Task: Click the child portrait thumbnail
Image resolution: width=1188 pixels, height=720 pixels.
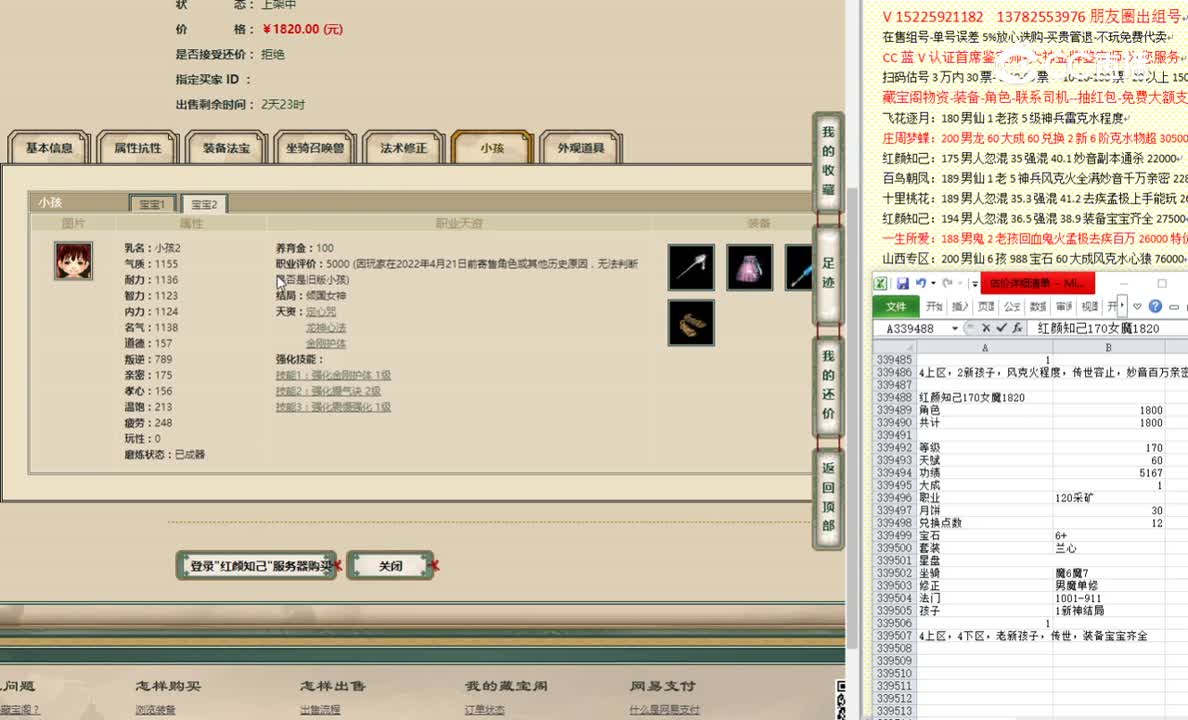Action: click(73, 261)
